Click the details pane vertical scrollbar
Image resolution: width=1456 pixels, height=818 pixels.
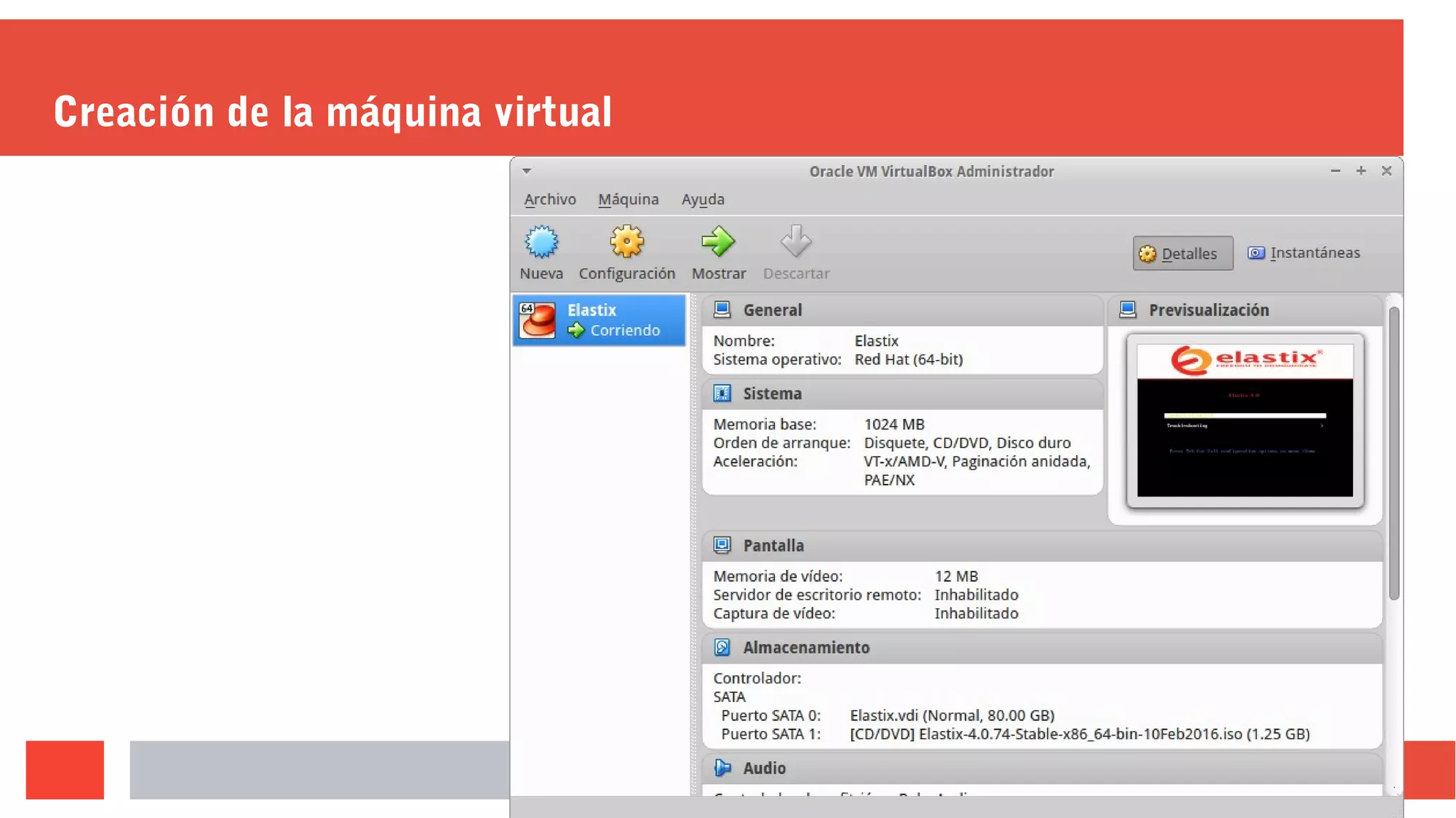1394,454
